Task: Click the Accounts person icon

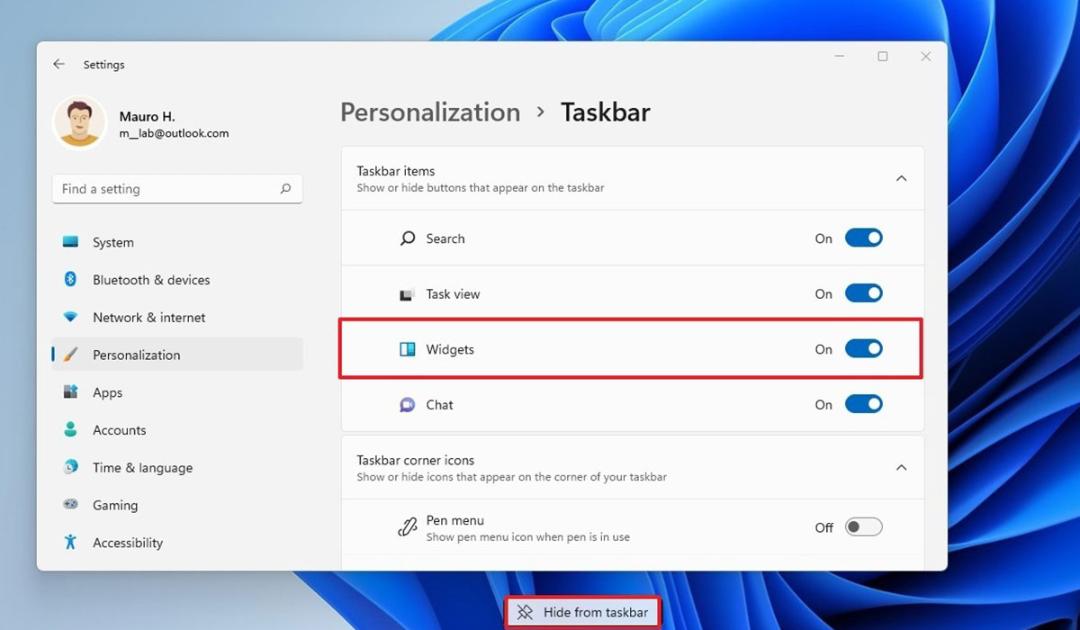Action: pos(70,429)
